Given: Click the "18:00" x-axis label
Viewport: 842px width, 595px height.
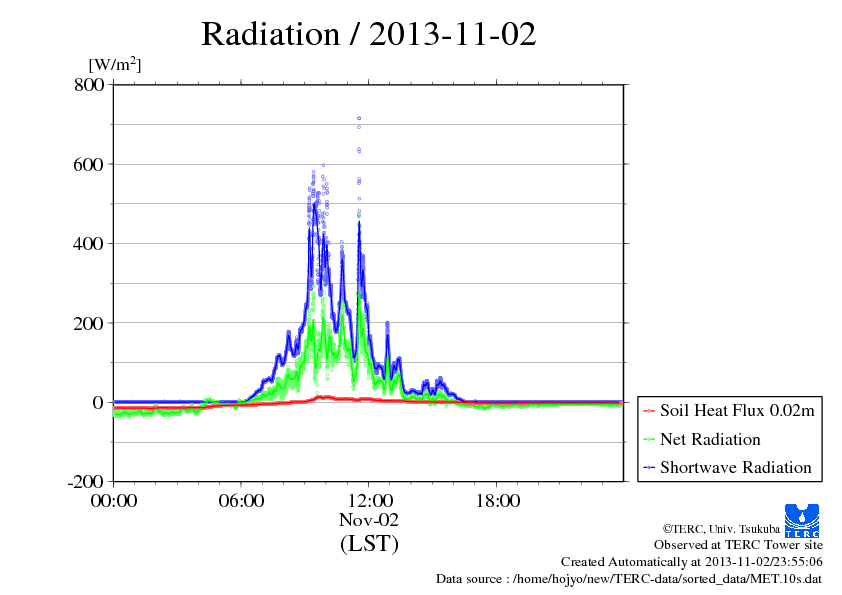Looking at the screenshot, I should tap(497, 501).
